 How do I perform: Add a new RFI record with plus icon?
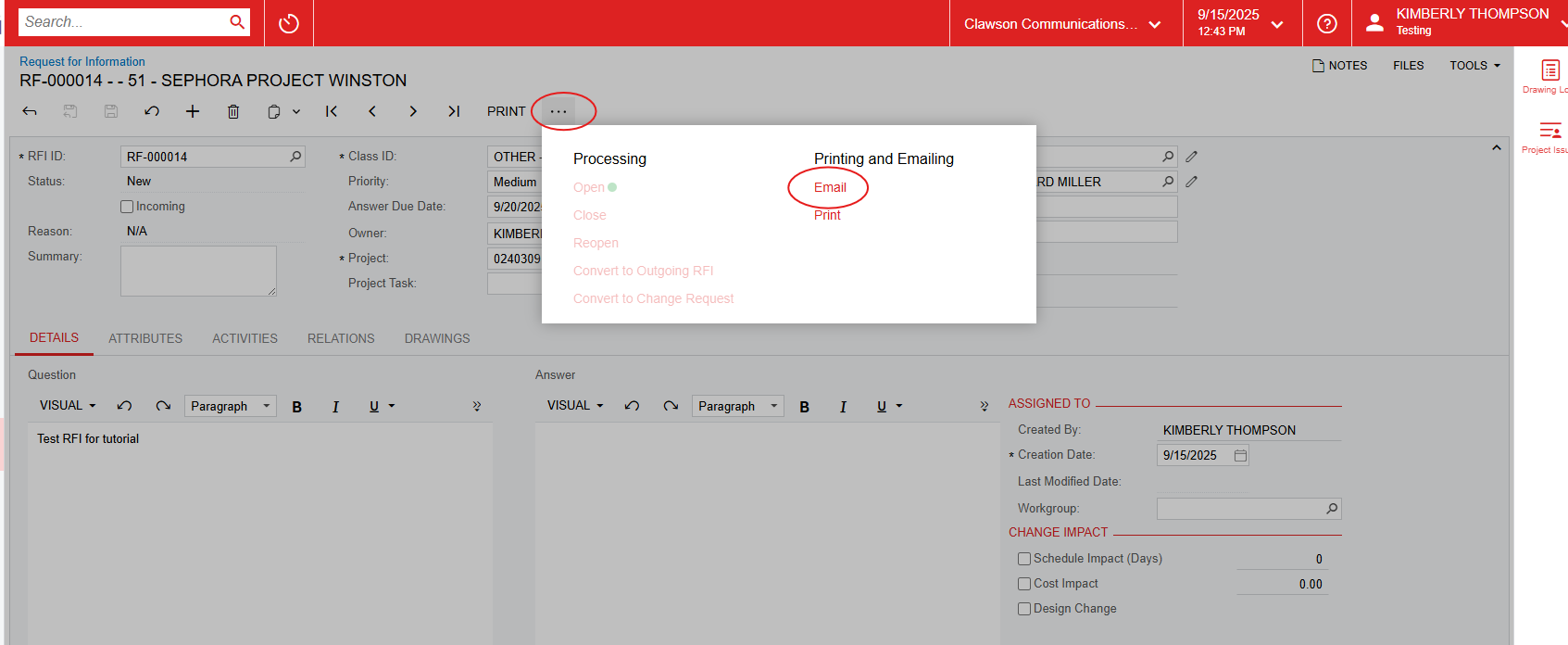[193, 111]
